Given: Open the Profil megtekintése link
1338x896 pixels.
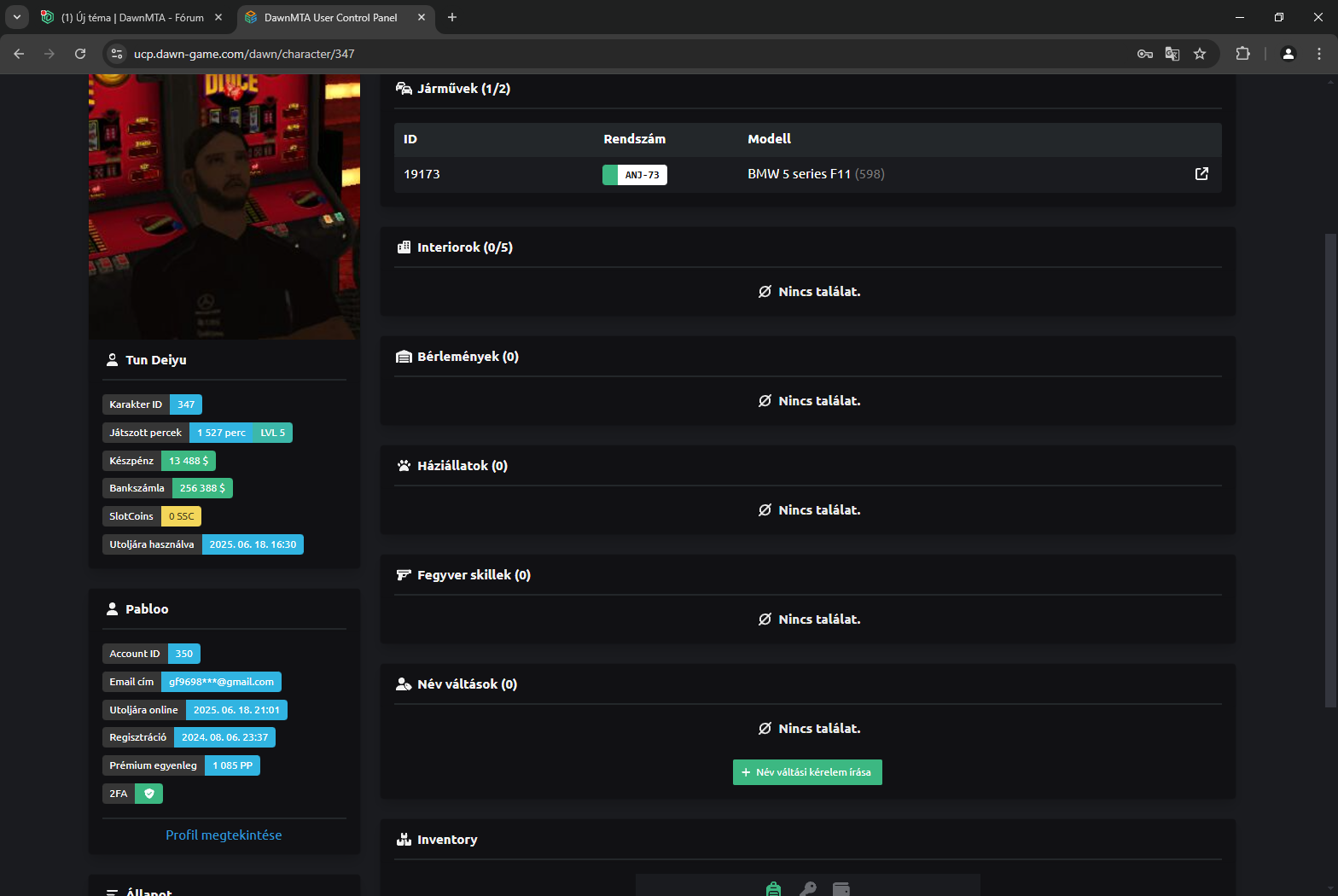Looking at the screenshot, I should (x=224, y=835).
